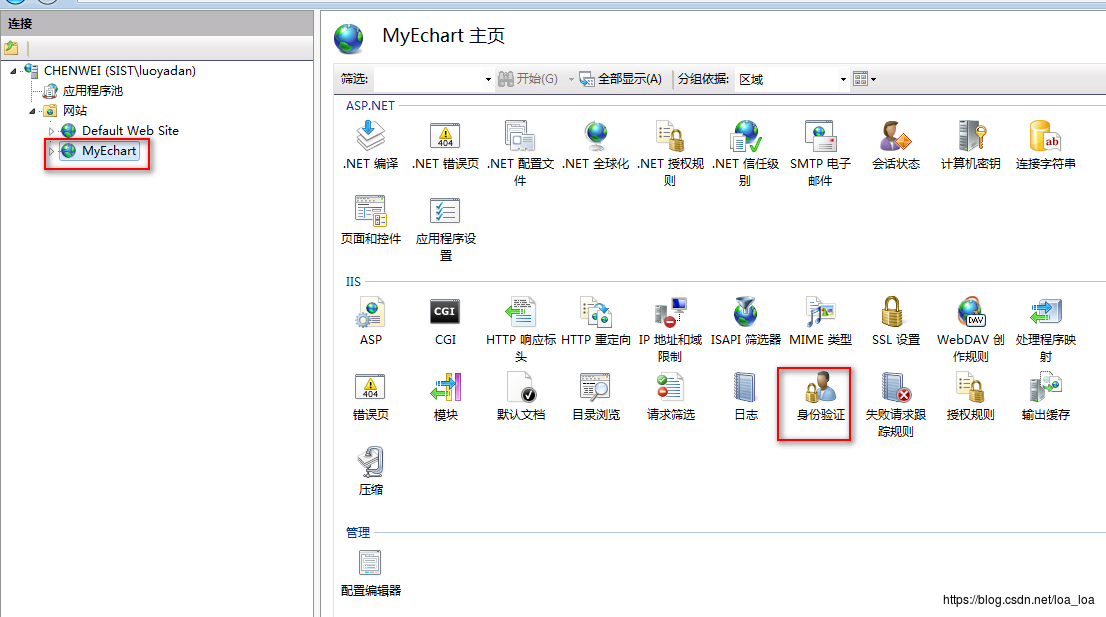Image resolution: width=1106 pixels, height=617 pixels.
Task: Select CHENWEI server in tree
Action: pyautogui.click(x=119, y=71)
